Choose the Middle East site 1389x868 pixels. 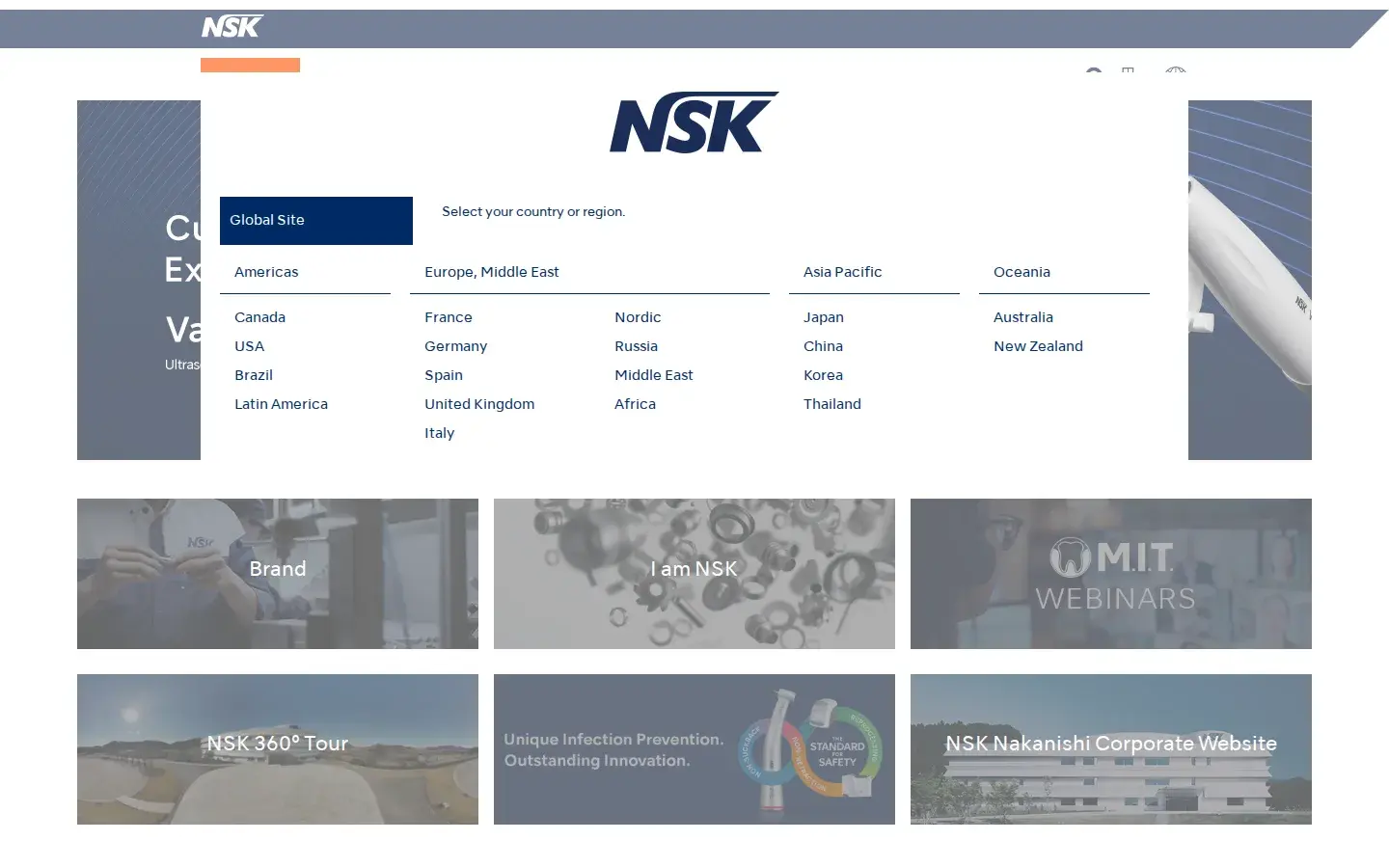[x=654, y=375]
